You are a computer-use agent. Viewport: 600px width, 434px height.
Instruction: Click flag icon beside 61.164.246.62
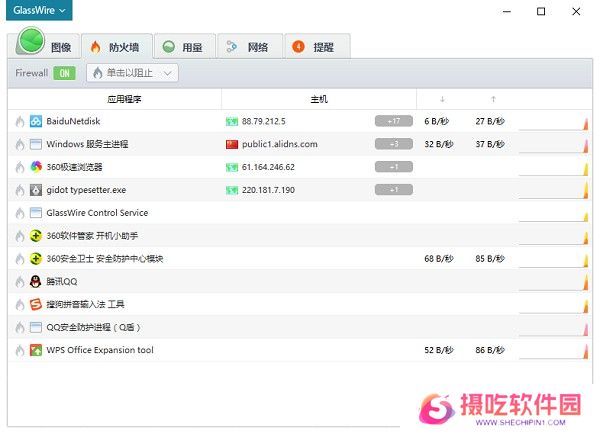click(232, 167)
